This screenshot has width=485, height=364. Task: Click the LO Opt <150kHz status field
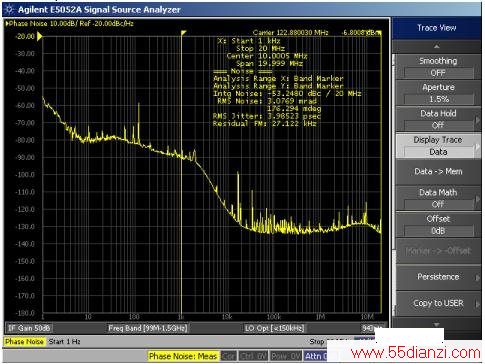[x=275, y=328]
